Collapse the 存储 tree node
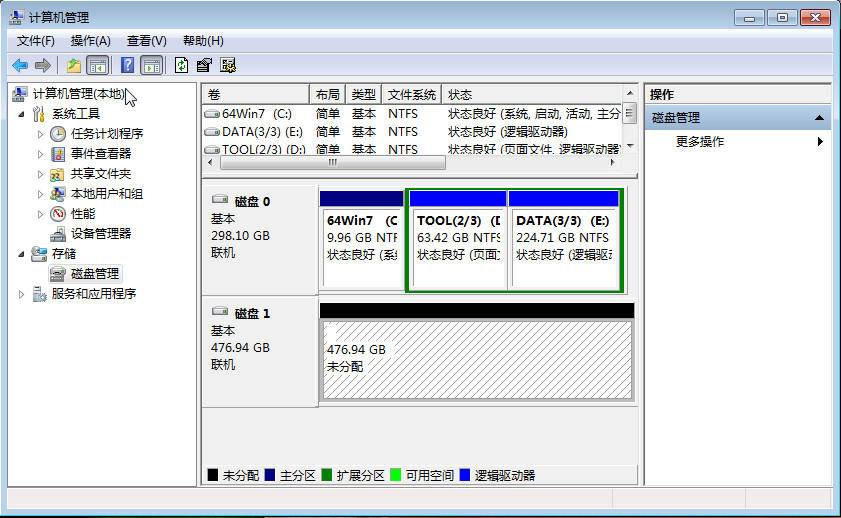841x518 pixels. click(21, 254)
